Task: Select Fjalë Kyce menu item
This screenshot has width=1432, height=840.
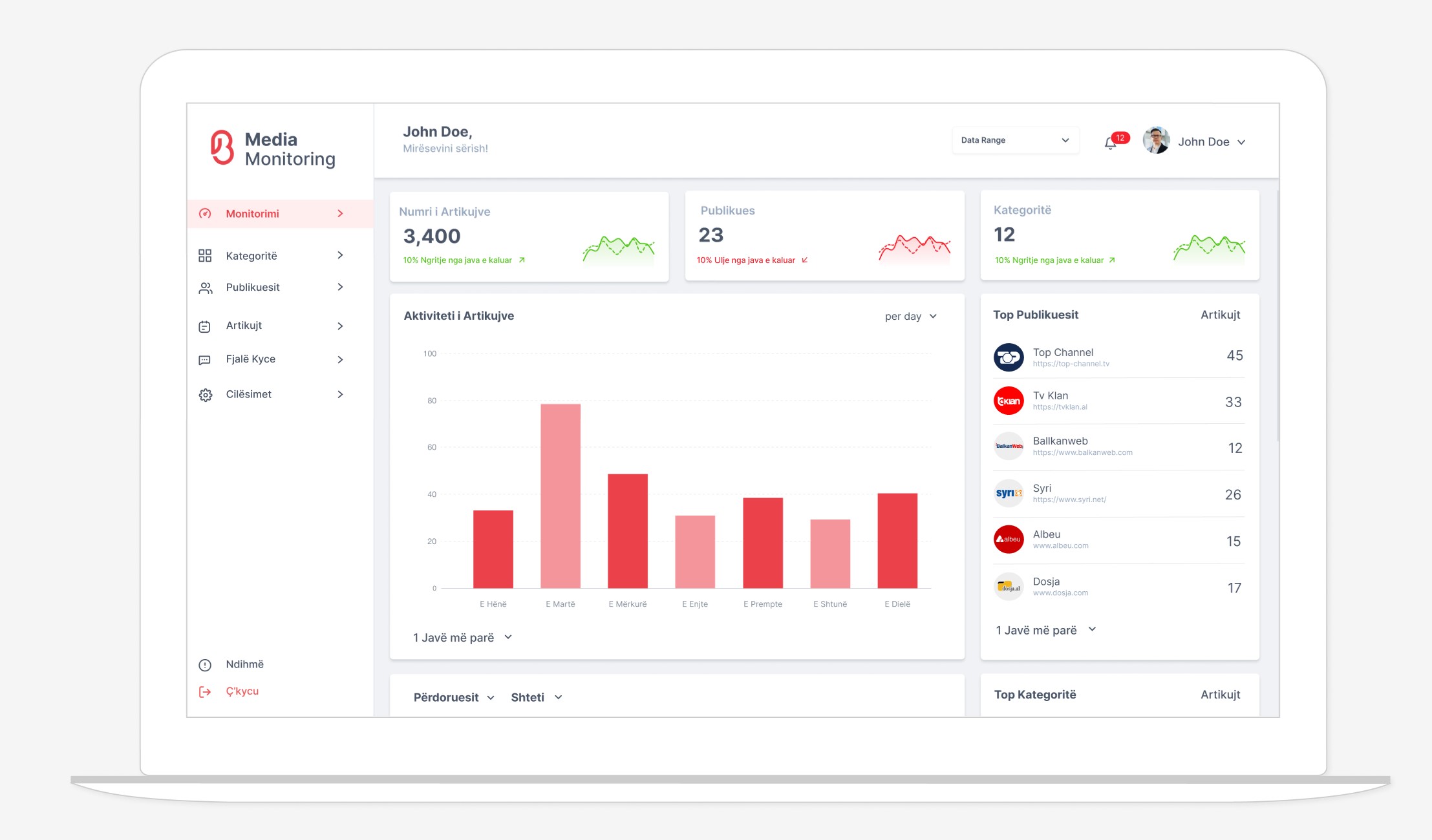Action: (250, 359)
